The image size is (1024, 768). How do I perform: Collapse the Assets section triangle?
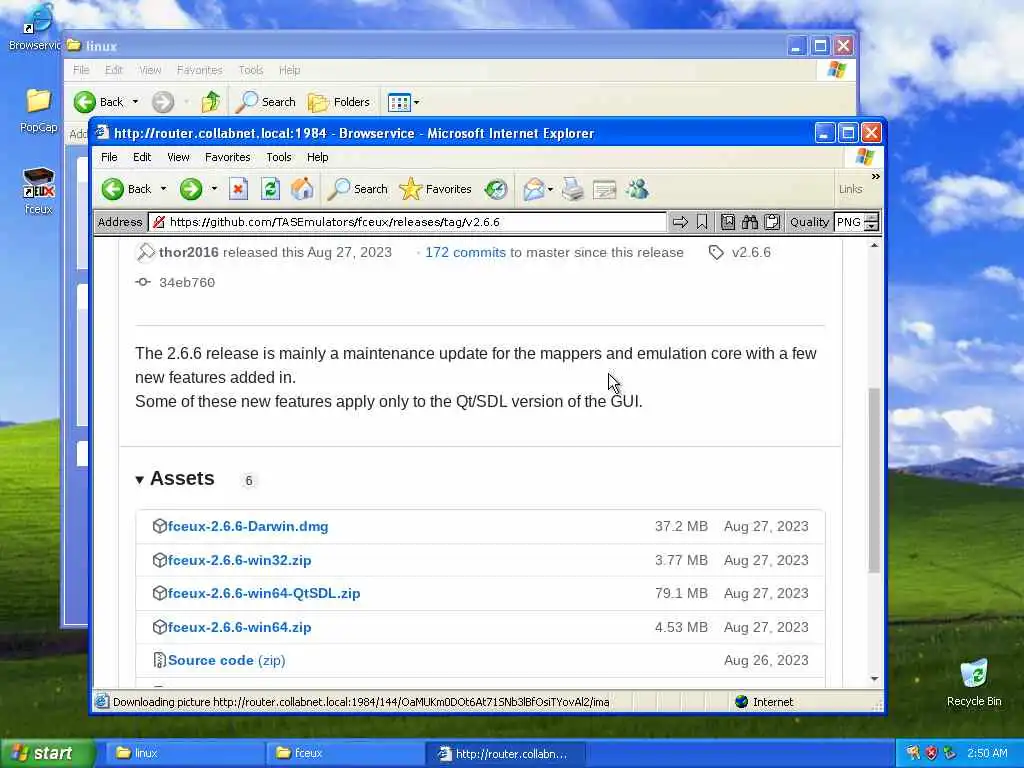(140, 480)
